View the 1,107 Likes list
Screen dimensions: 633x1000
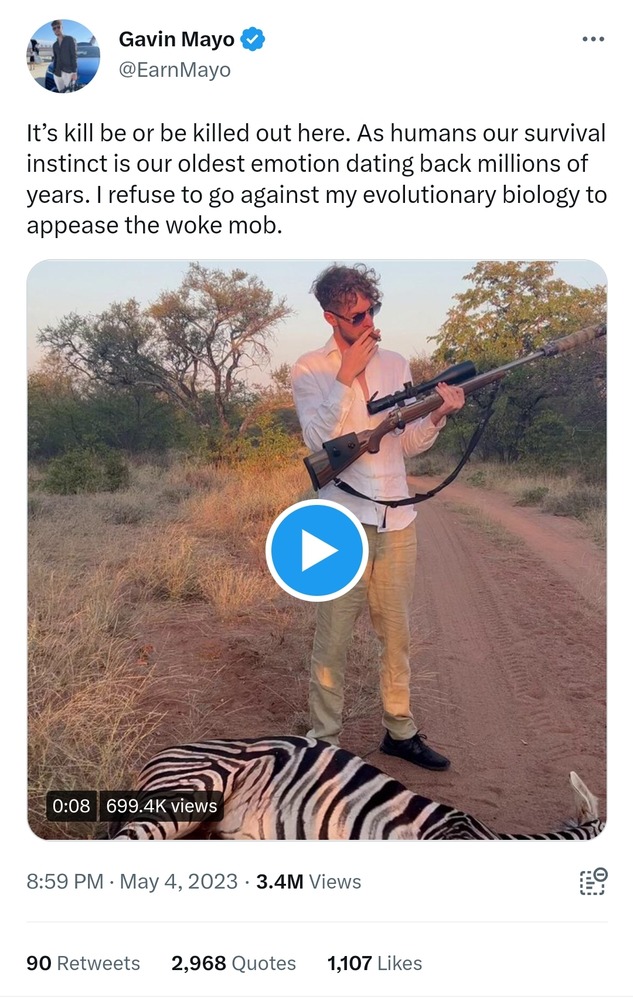coord(374,963)
